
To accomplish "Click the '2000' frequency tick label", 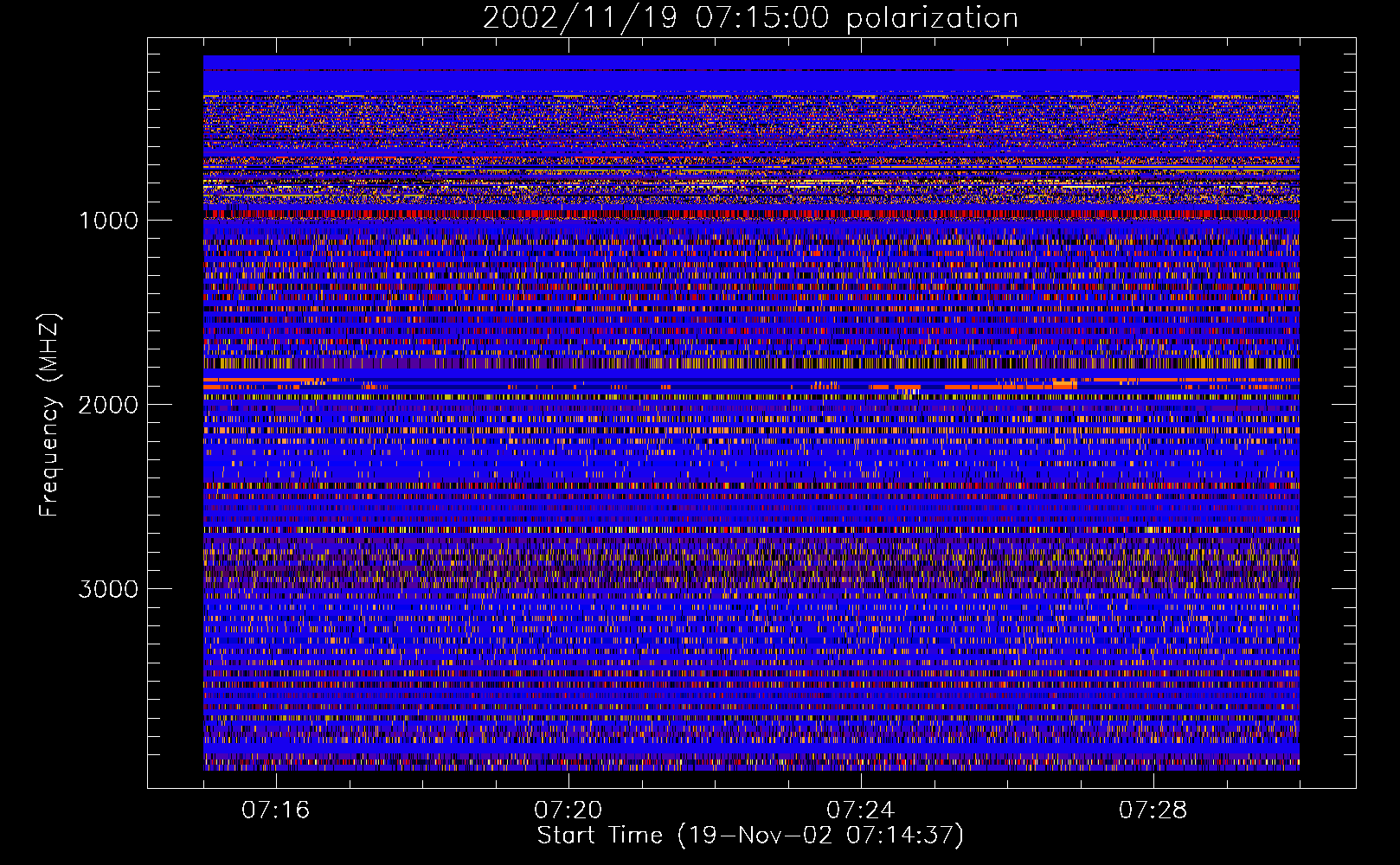I will click(x=108, y=405).
